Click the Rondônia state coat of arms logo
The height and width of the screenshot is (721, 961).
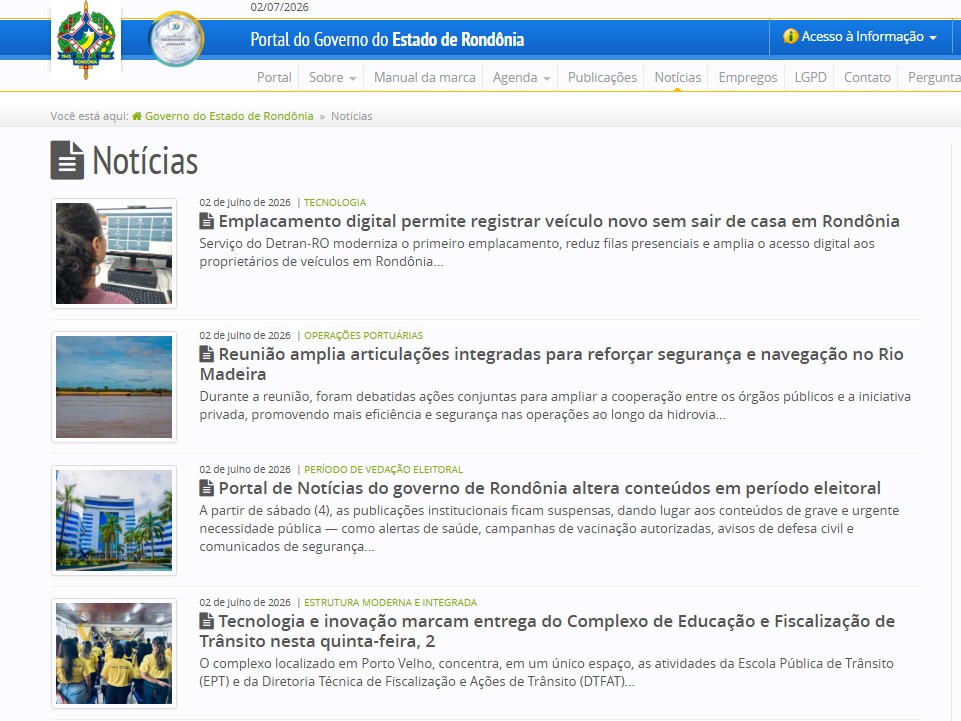click(x=86, y=40)
